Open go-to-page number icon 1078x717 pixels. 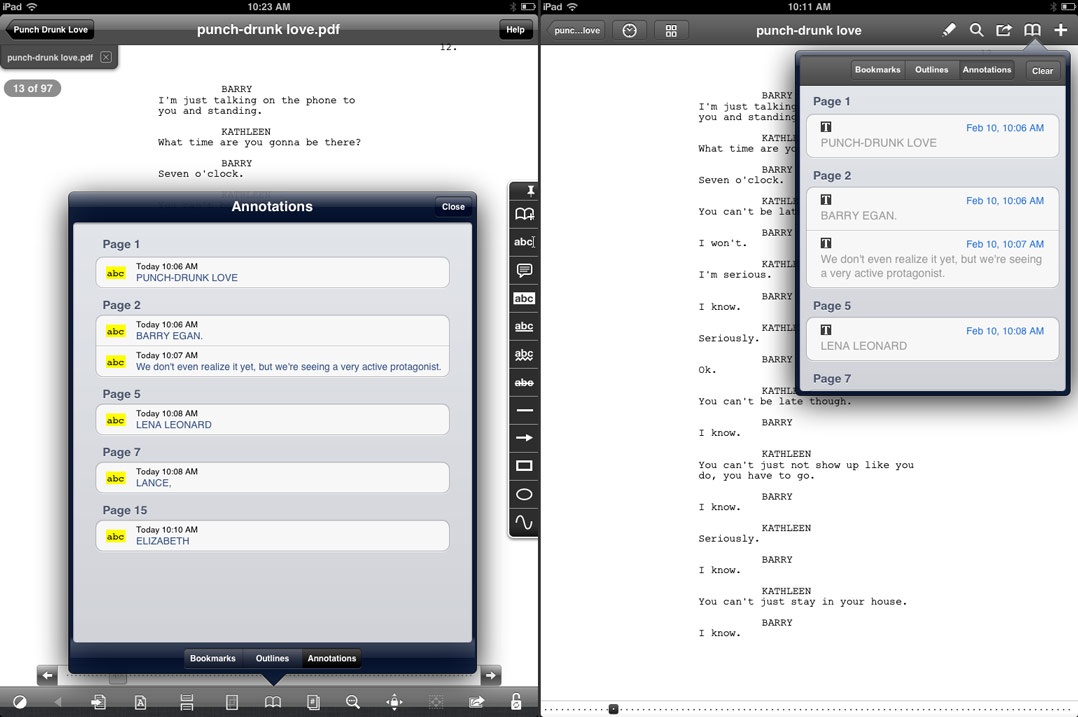pos(313,702)
